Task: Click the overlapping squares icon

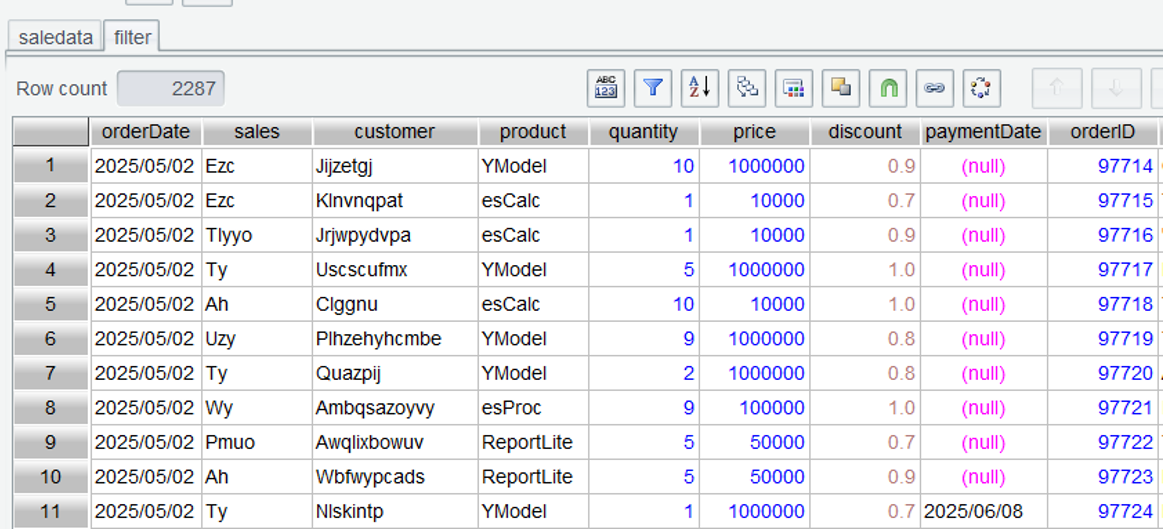Action: [841, 88]
